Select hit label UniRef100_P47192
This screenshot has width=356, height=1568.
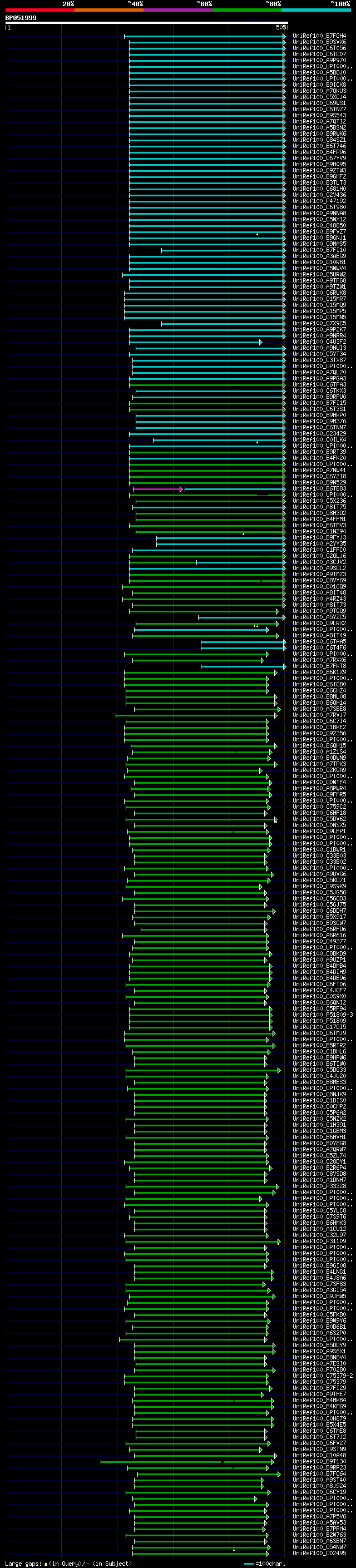point(319,201)
